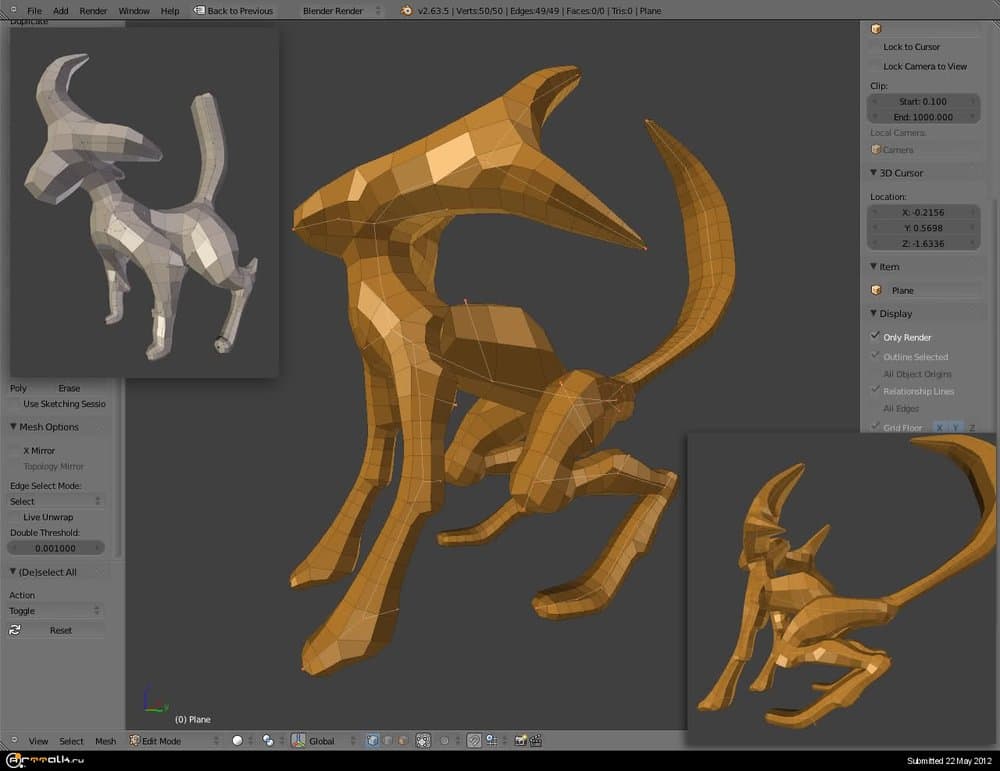Open the 3D viewport Mesh menu

(x=106, y=741)
